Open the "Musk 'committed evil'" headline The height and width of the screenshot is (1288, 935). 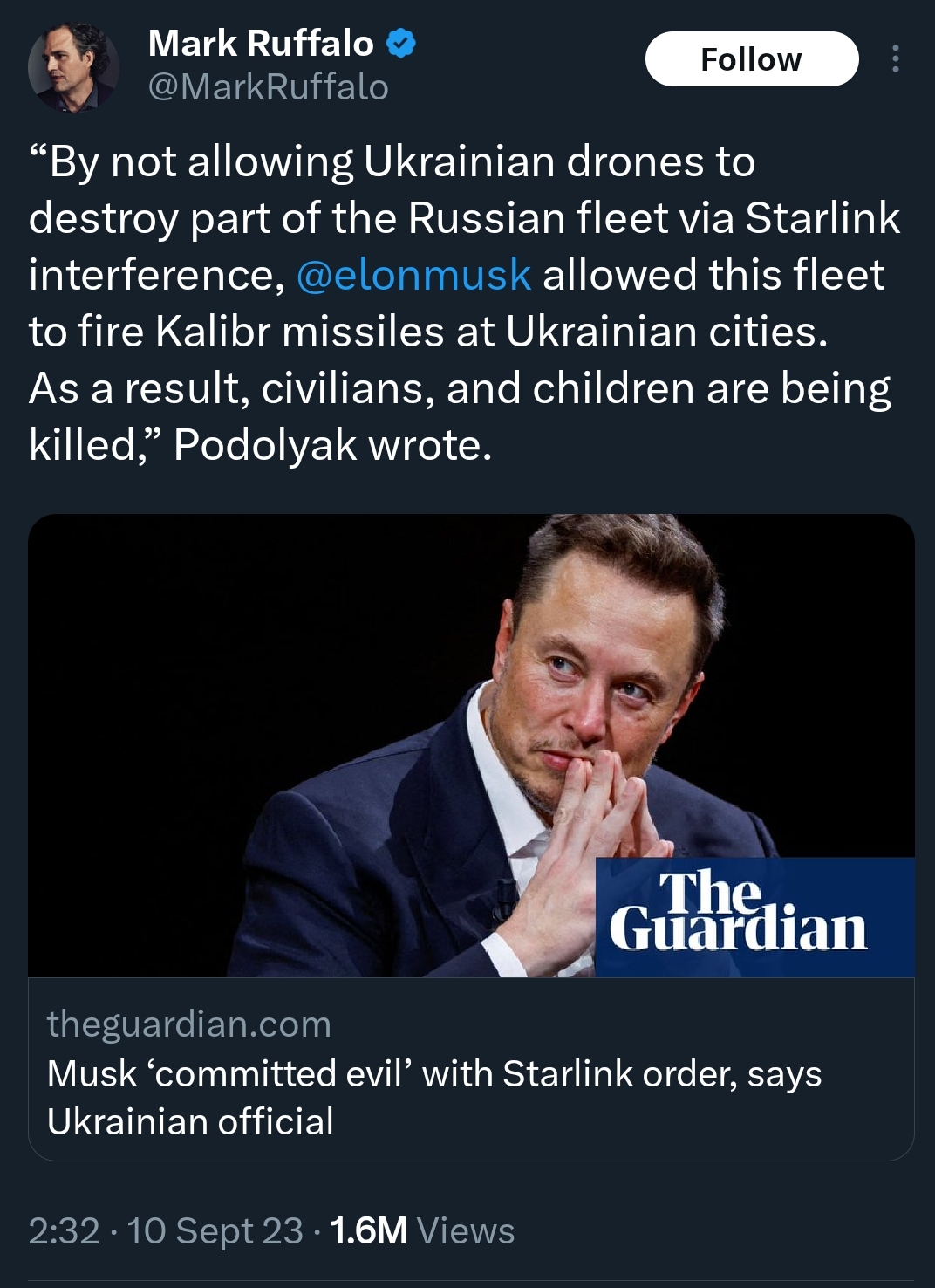point(434,1074)
